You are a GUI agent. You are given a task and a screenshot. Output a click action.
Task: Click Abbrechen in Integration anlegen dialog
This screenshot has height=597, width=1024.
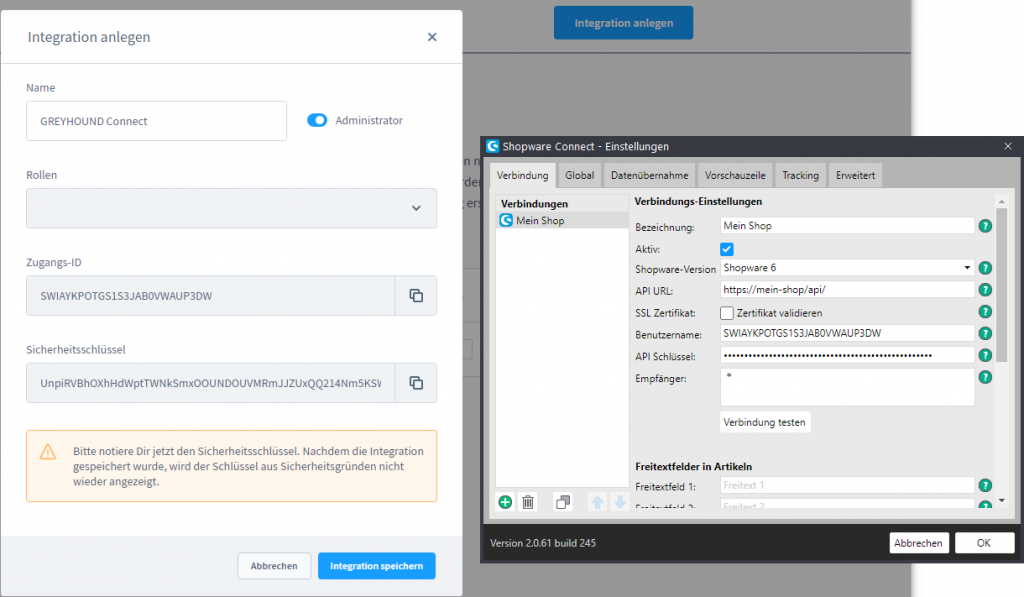[274, 566]
